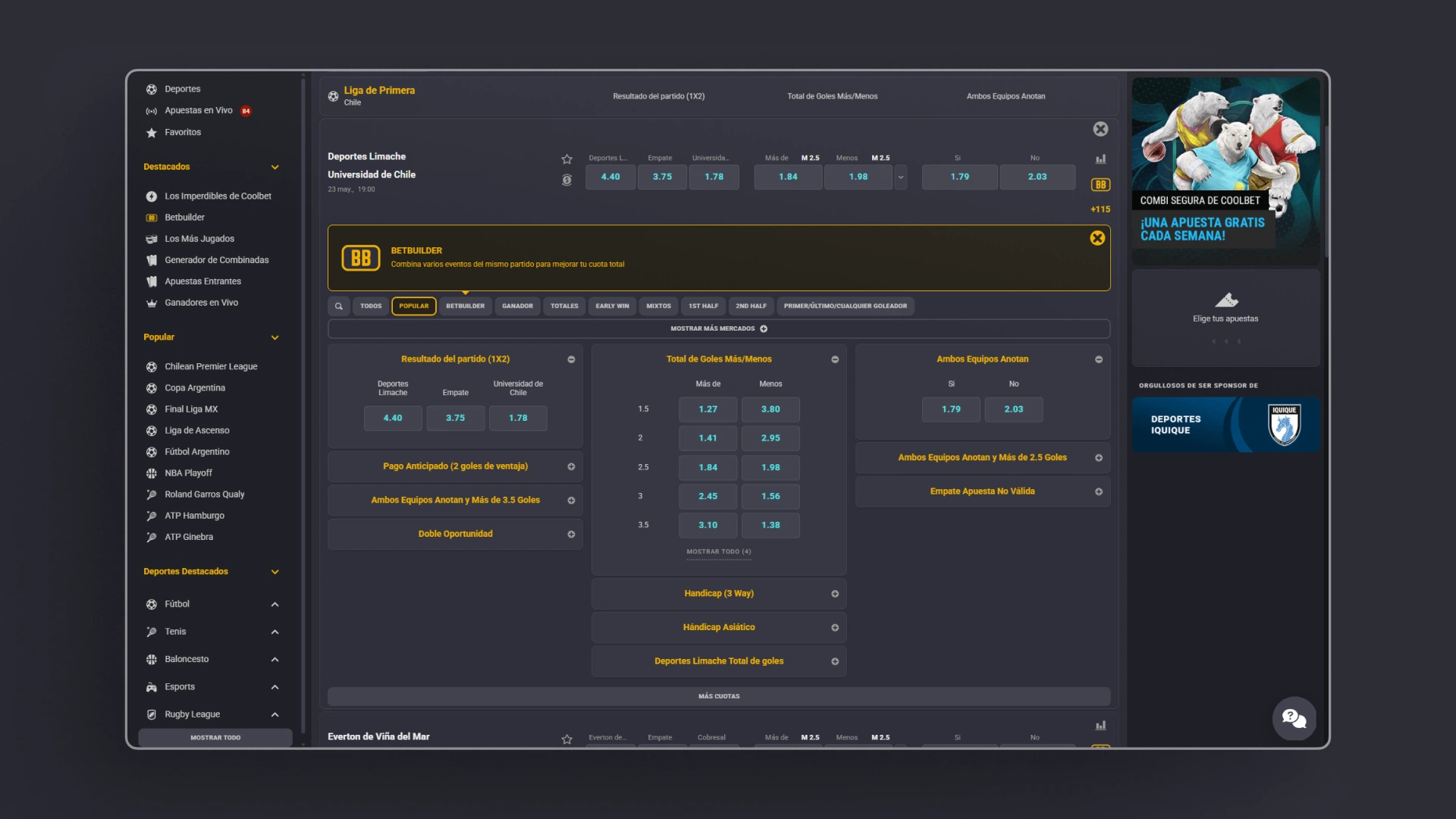This screenshot has width=1456, height=819.
Task: Pick Menos 1.5 goals at 3.80
Action: click(770, 409)
